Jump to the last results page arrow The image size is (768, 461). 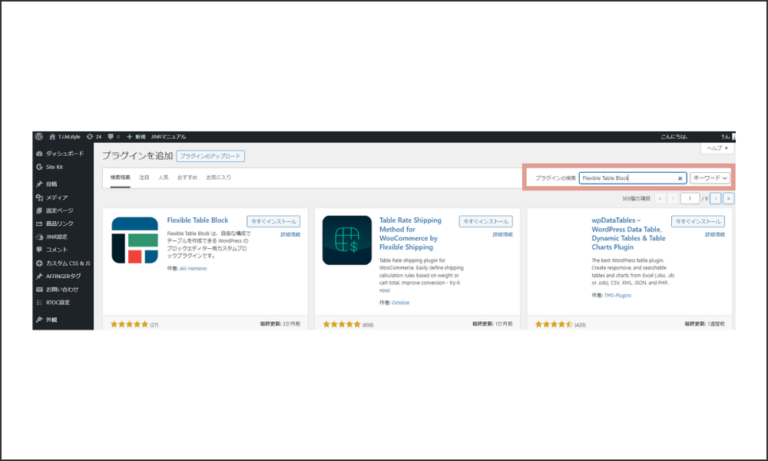pyautogui.click(x=729, y=199)
